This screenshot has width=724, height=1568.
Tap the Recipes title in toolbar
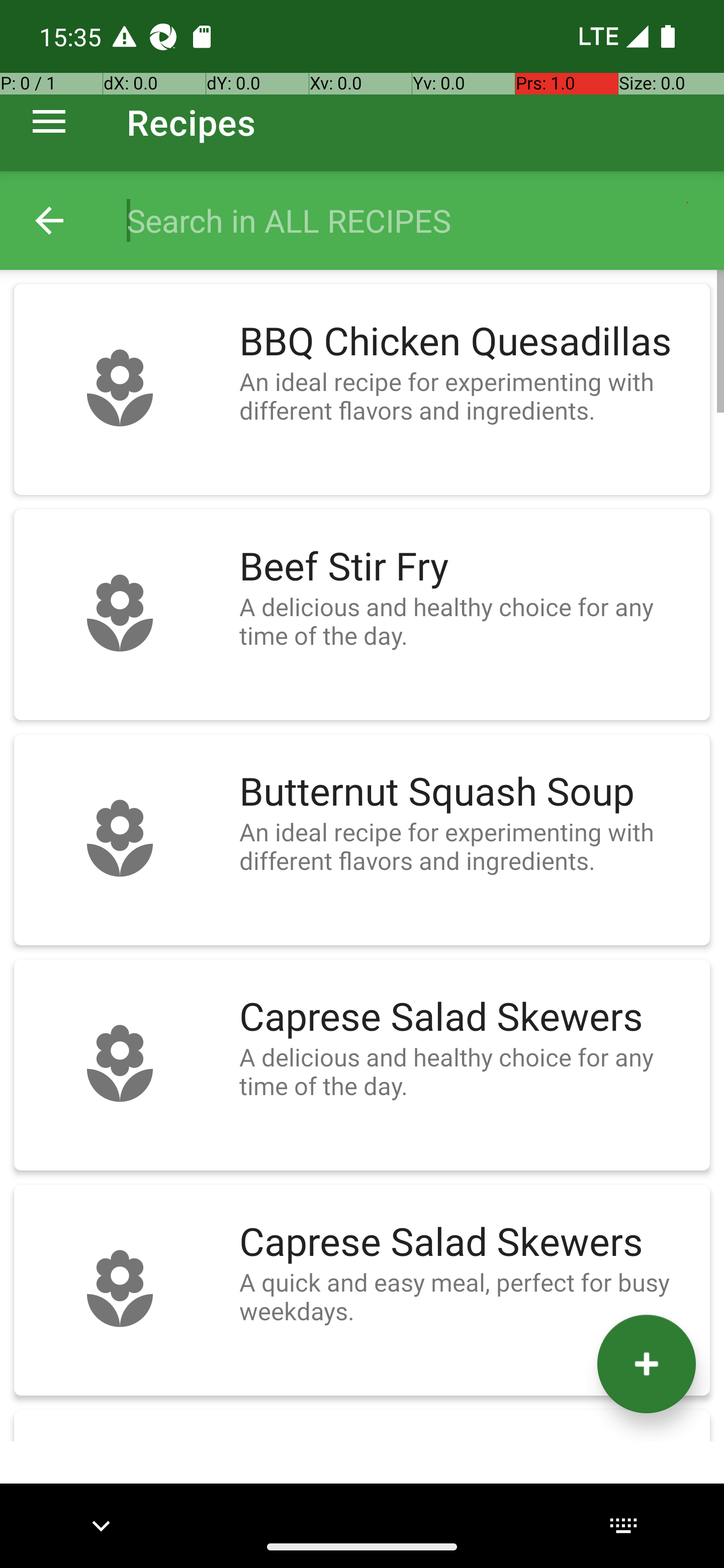191,122
